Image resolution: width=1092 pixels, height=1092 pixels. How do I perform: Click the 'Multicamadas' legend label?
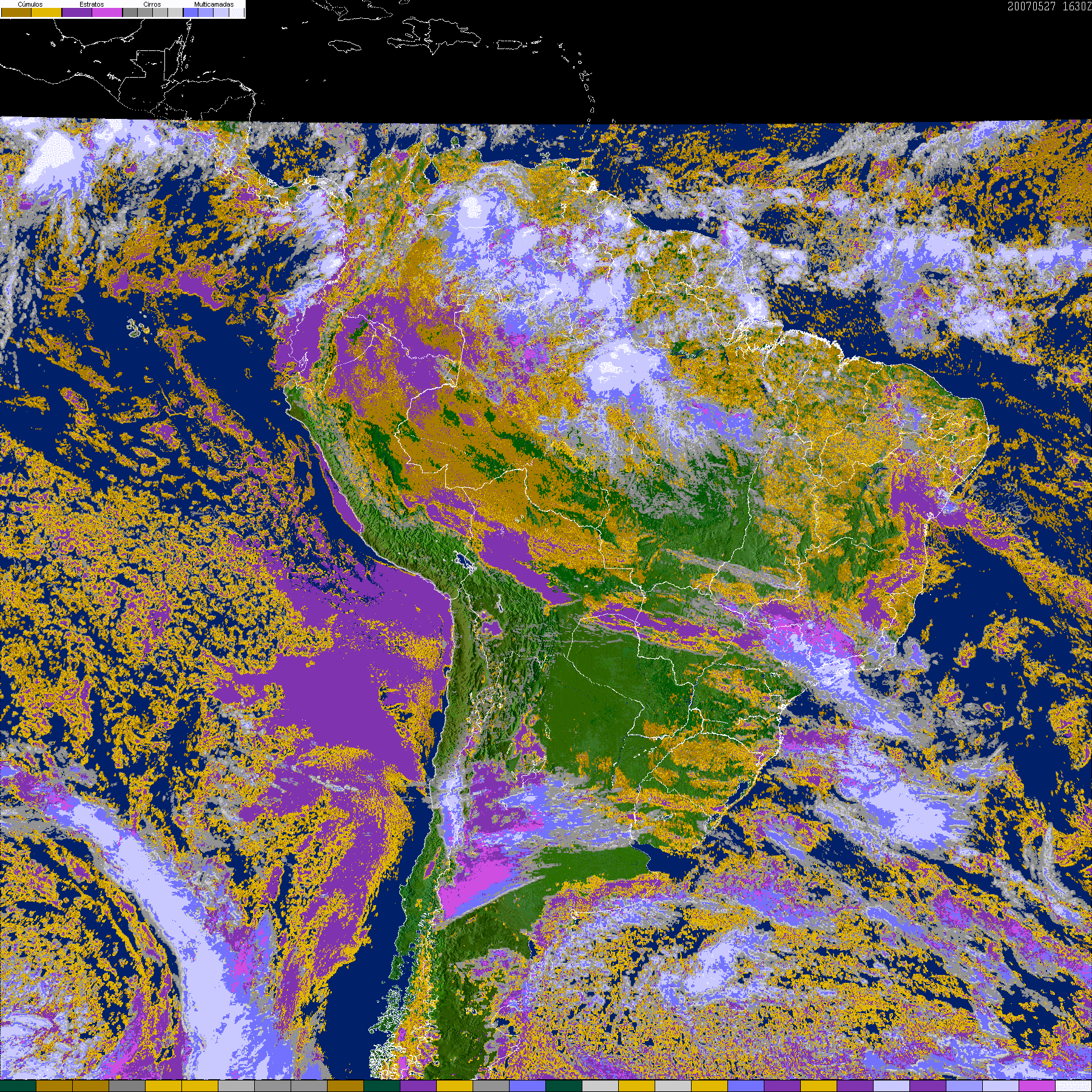pyautogui.click(x=214, y=4)
